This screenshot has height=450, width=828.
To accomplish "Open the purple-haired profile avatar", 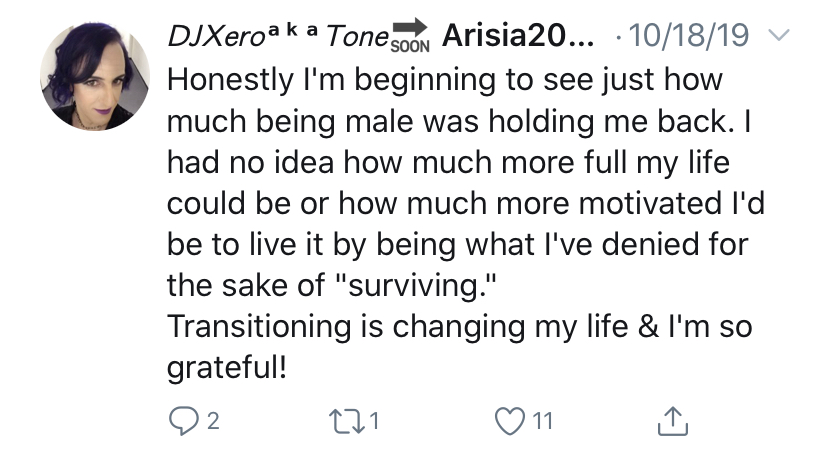I will (x=95, y=76).
